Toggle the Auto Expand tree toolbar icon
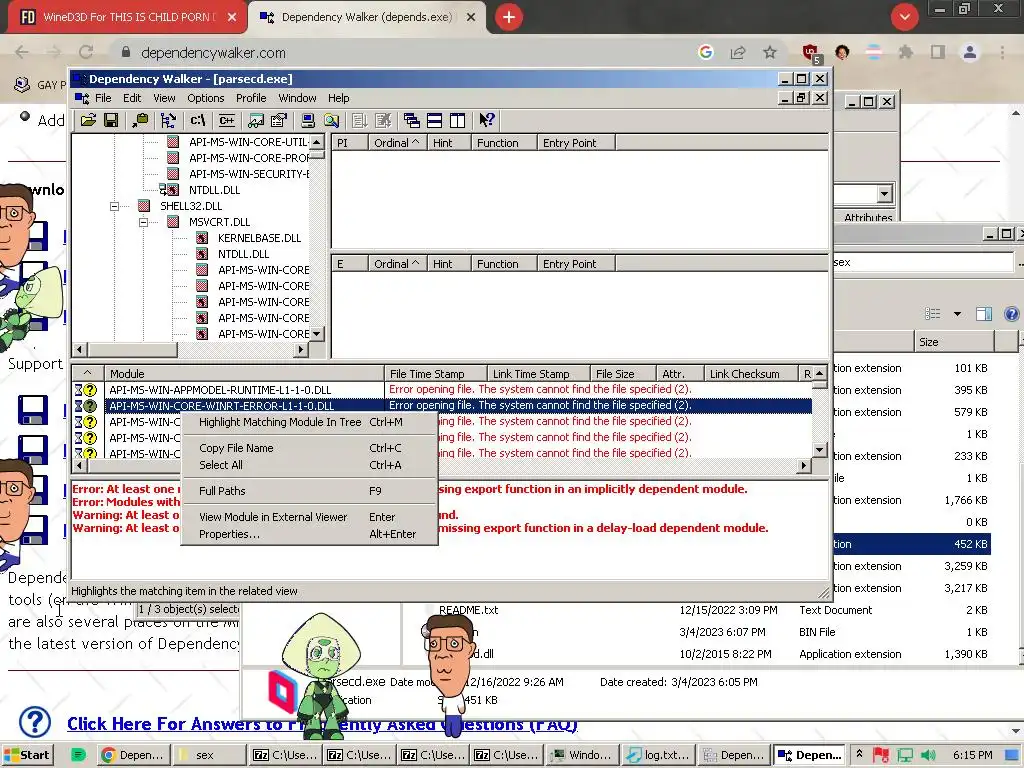This screenshot has height=768, width=1024. point(168,120)
